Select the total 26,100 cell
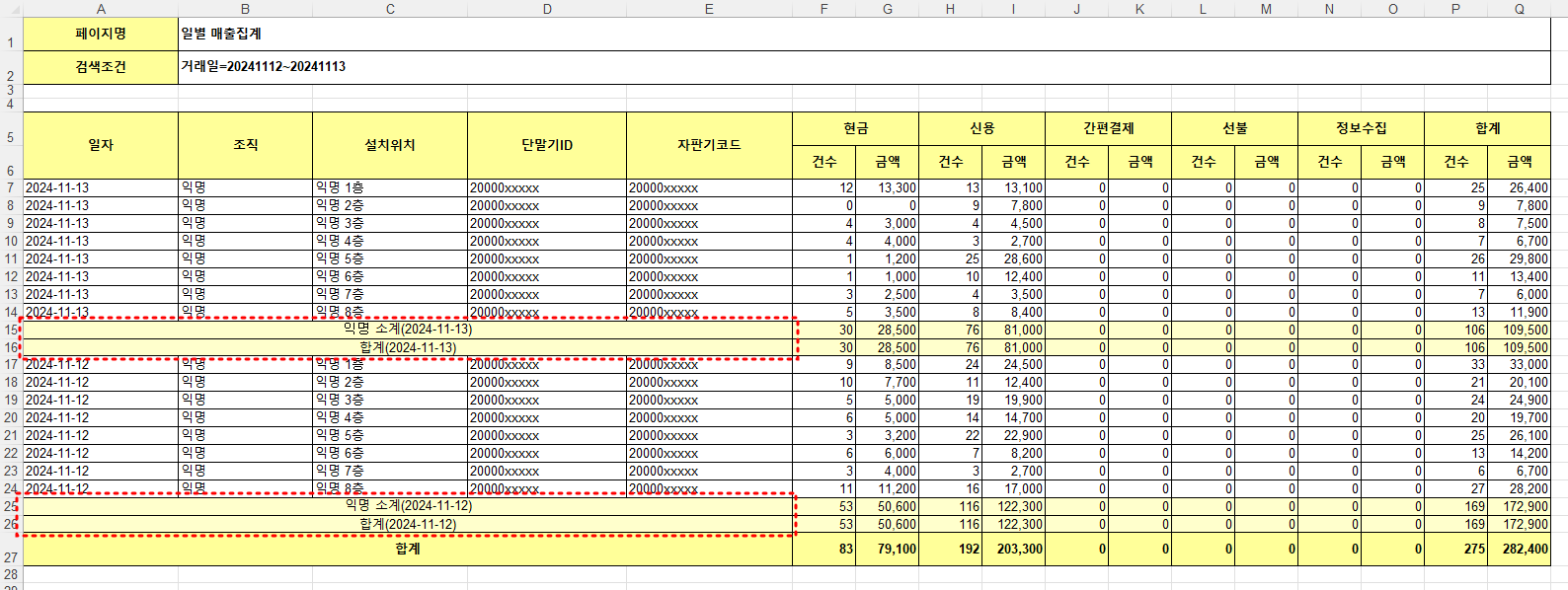1568x590 pixels. [x=1520, y=435]
